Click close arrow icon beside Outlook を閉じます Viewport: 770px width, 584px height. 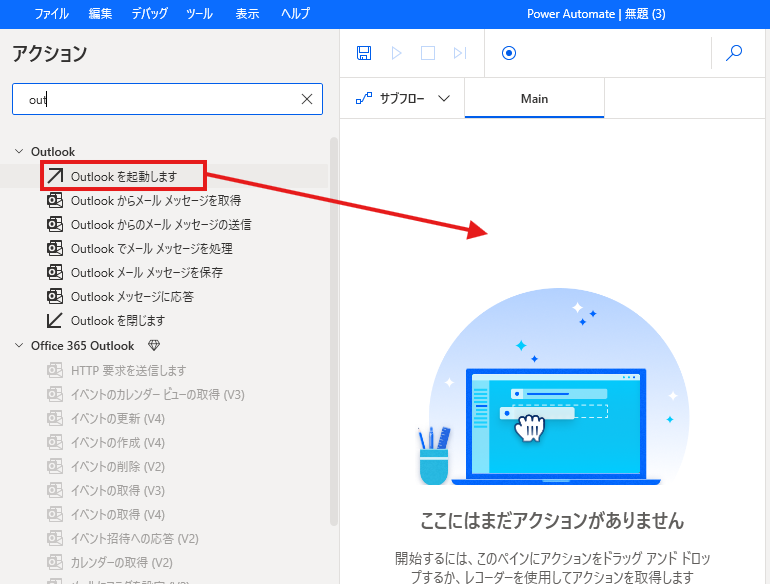[x=55, y=320]
